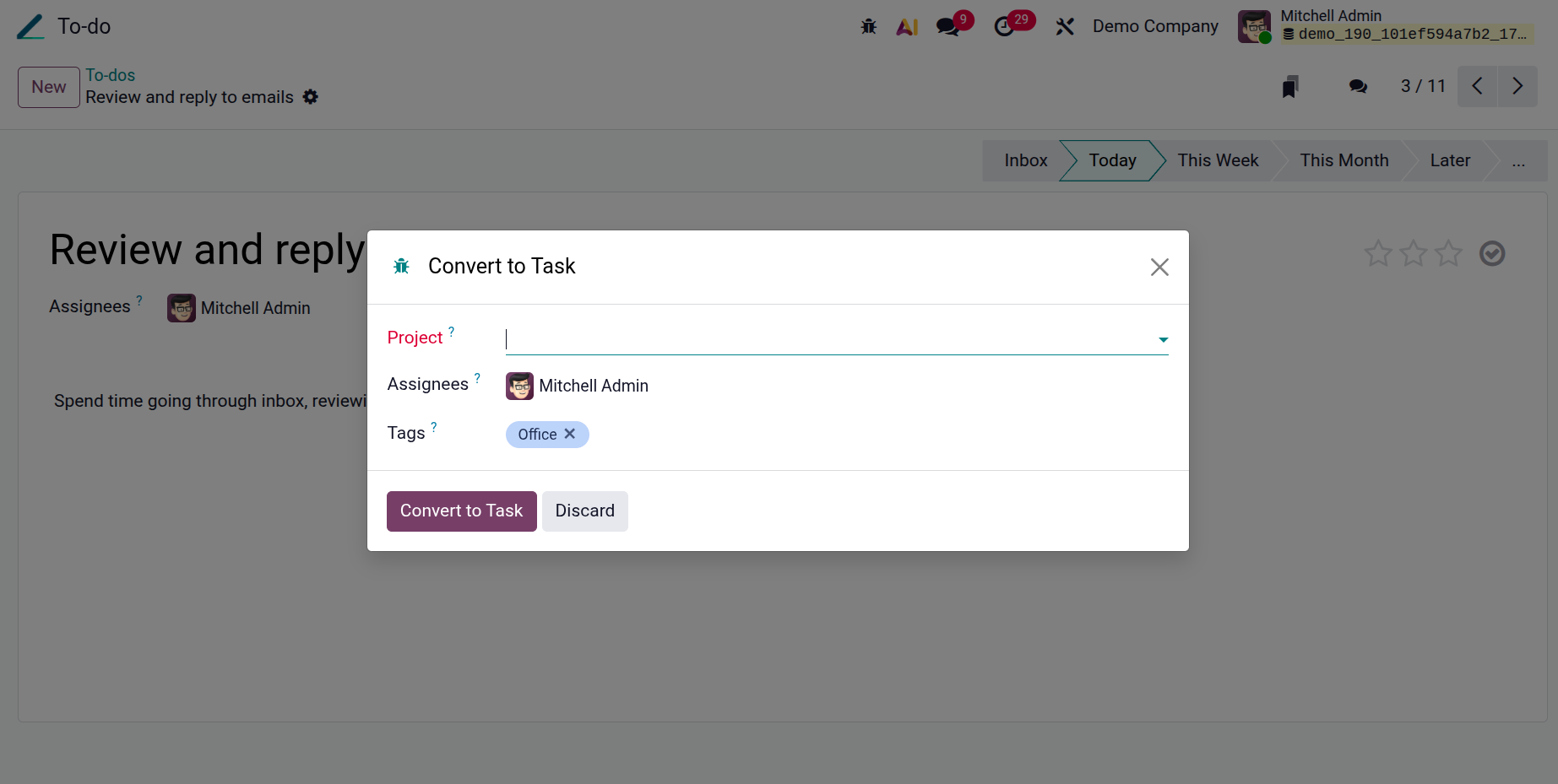Set priority with the third star
Image resolution: width=1558 pixels, height=784 pixels.
[x=1449, y=253]
